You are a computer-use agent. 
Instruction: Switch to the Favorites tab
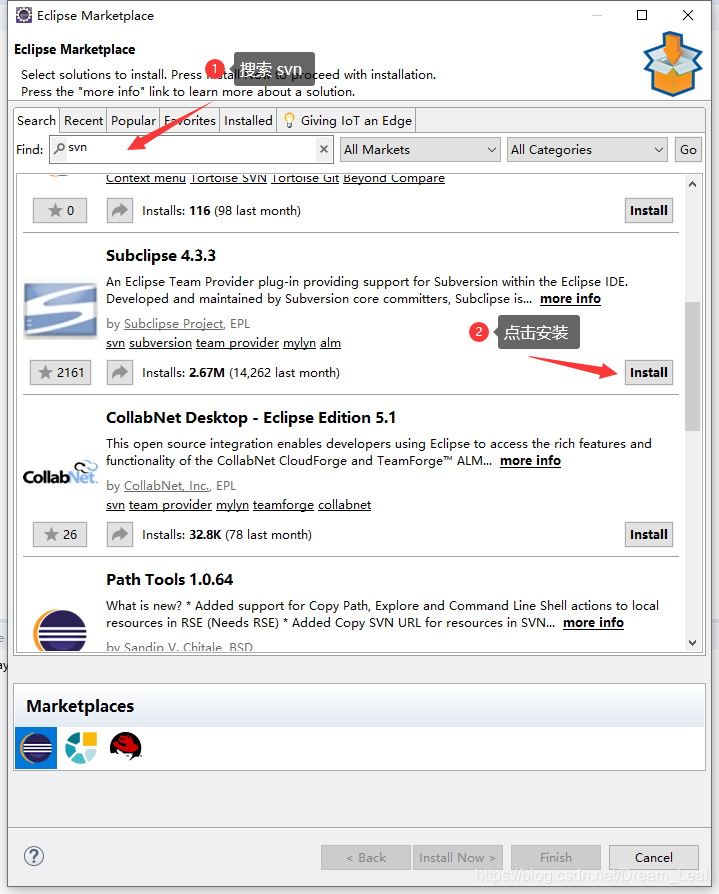[x=190, y=120]
